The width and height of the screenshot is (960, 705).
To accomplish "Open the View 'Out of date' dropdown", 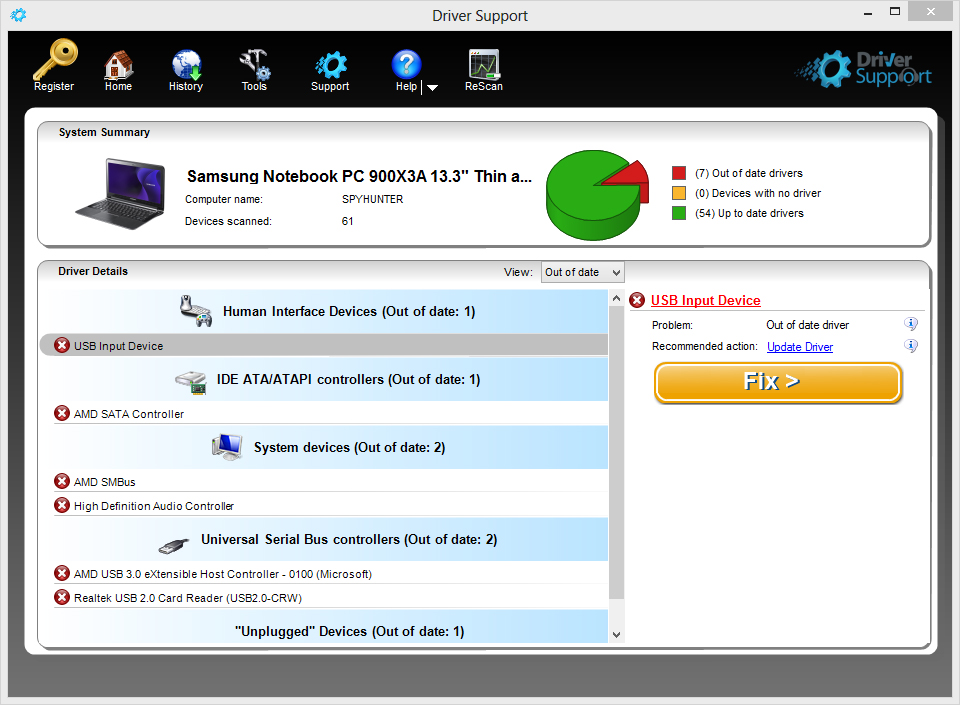I will click(582, 272).
